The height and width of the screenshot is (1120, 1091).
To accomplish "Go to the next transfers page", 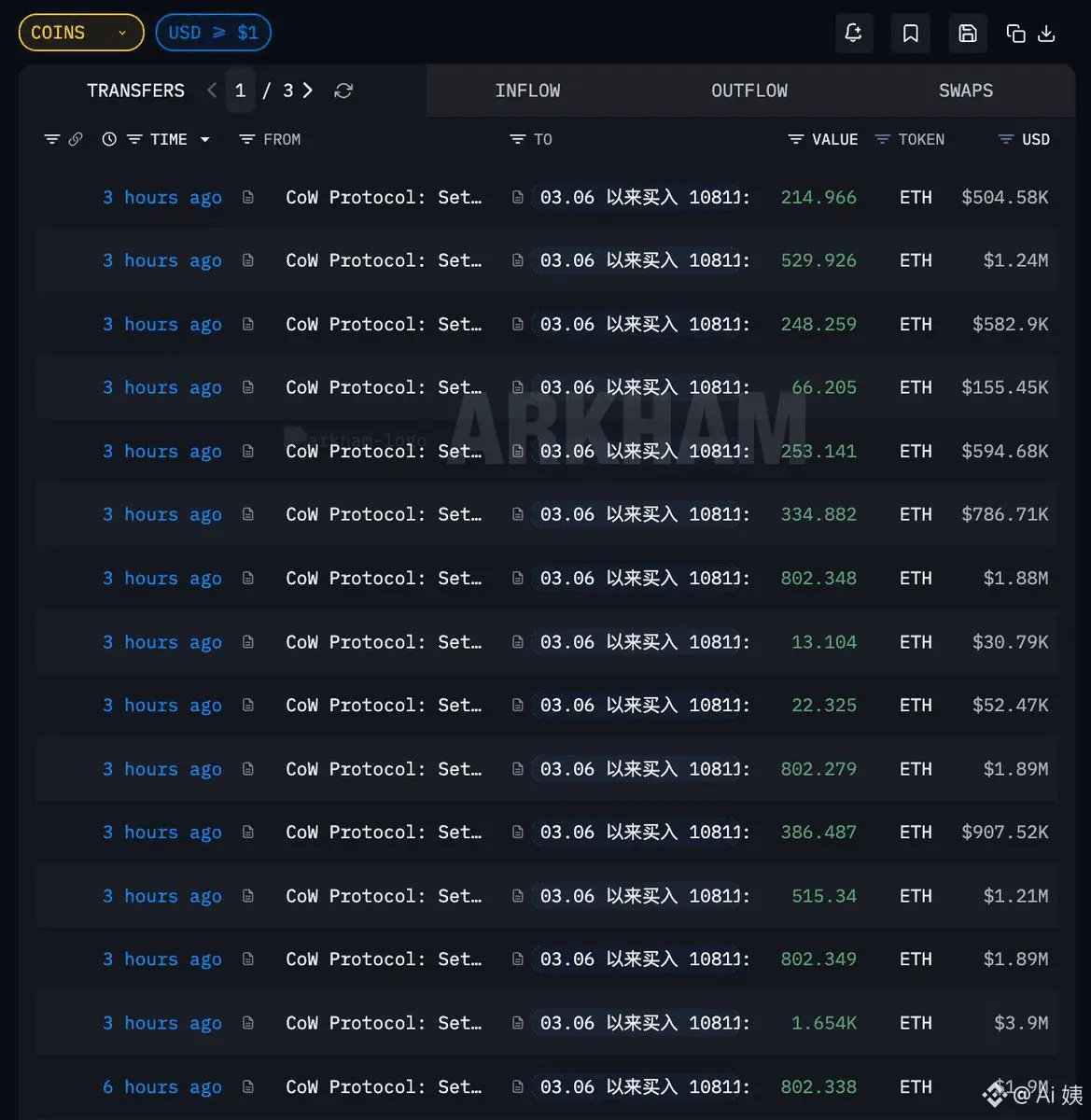I will click(308, 91).
